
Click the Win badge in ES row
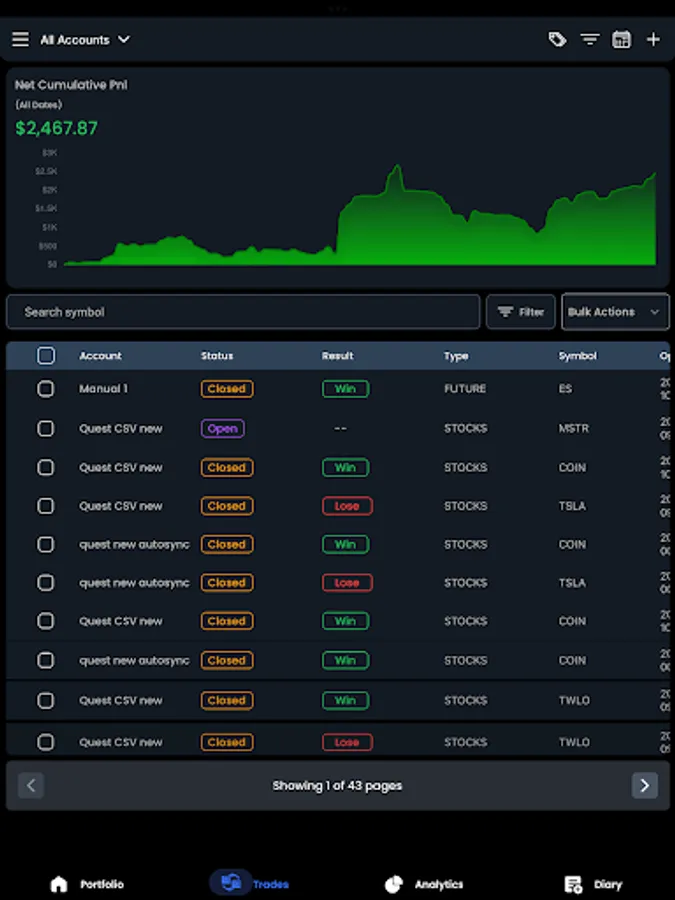(345, 389)
